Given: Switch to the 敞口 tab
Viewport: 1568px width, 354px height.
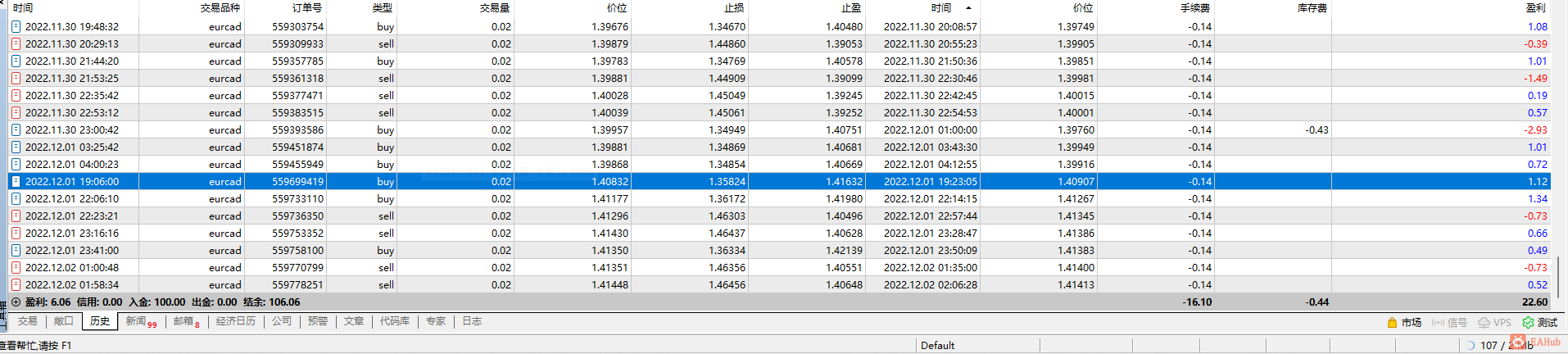Looking at the screenshot, I should (64, 321).
